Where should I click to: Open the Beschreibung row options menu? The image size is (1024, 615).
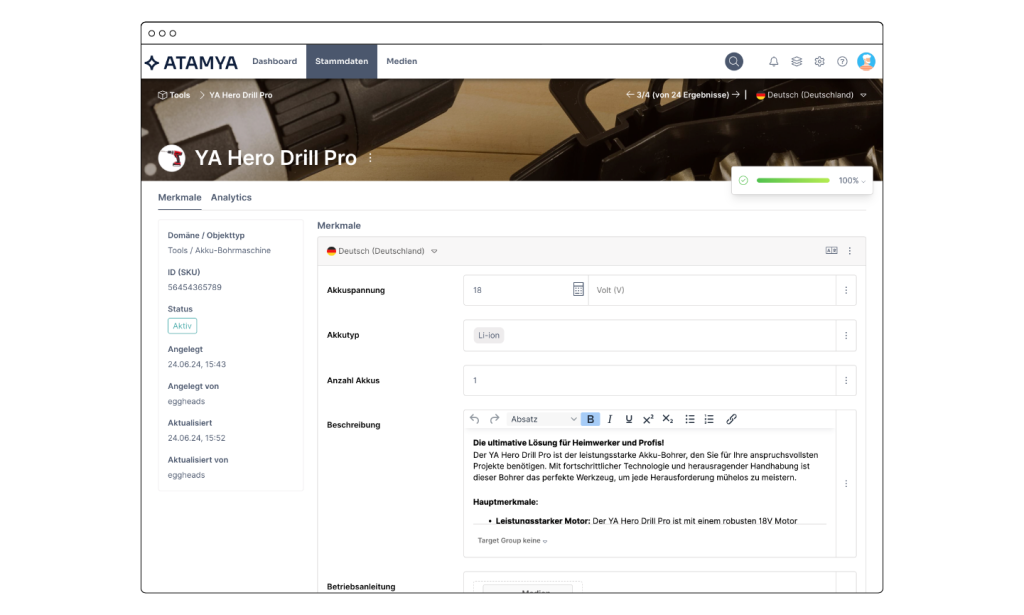(x=846, y=484)
